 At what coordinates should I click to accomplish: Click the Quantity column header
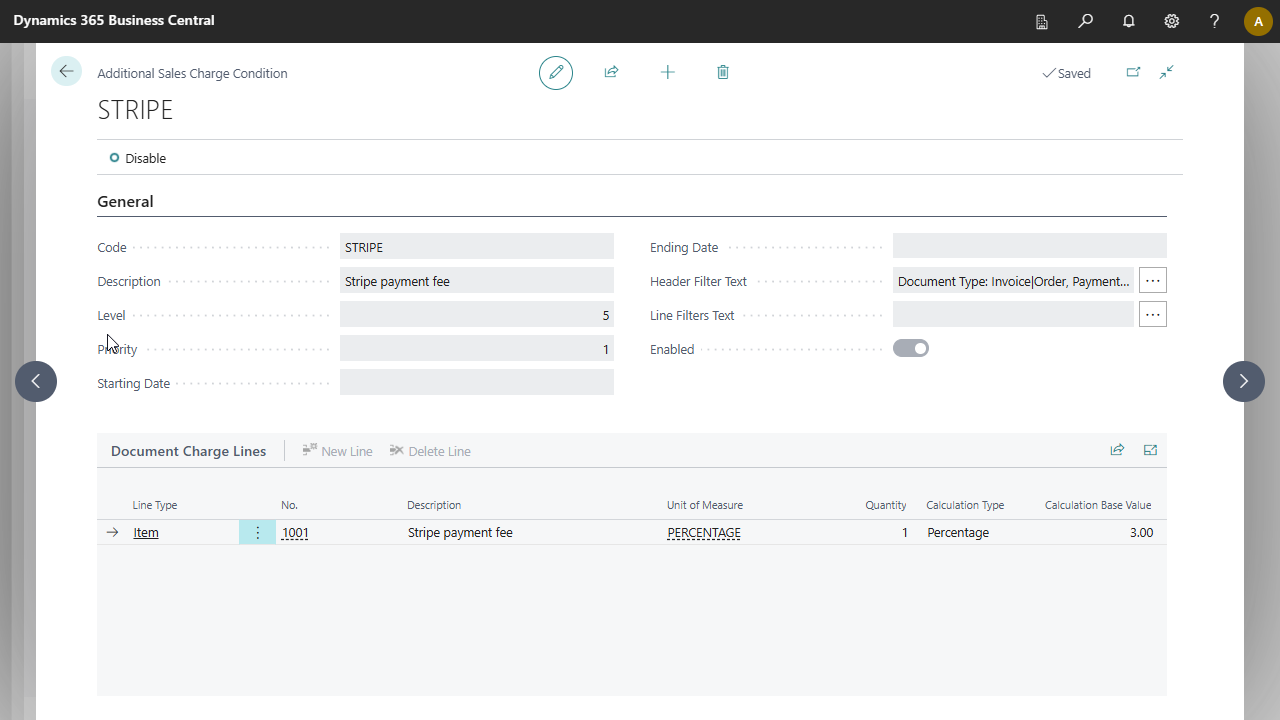click(x=886, y=505)
